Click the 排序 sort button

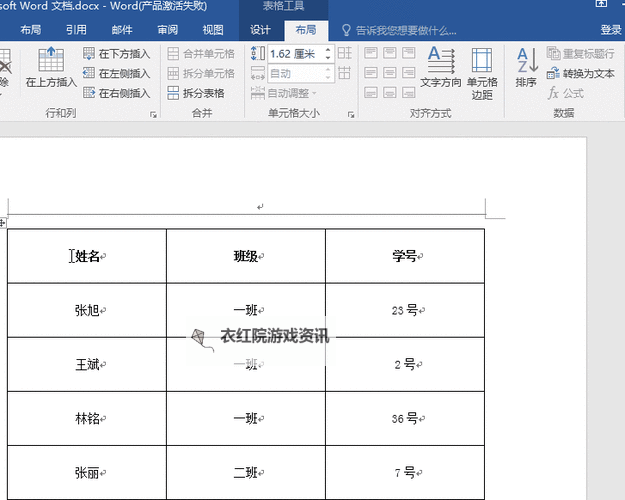pyautogui.click(x=526, y=67)
